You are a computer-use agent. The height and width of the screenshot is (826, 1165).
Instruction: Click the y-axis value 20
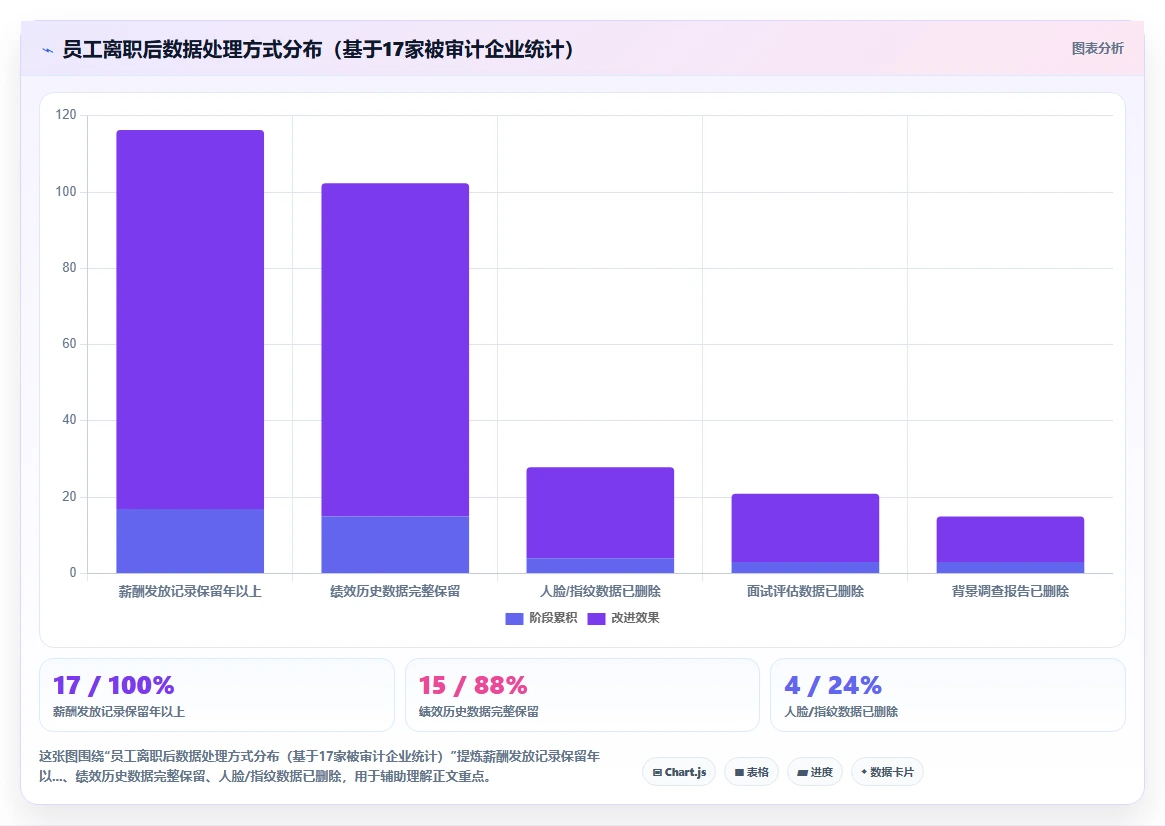69,496
